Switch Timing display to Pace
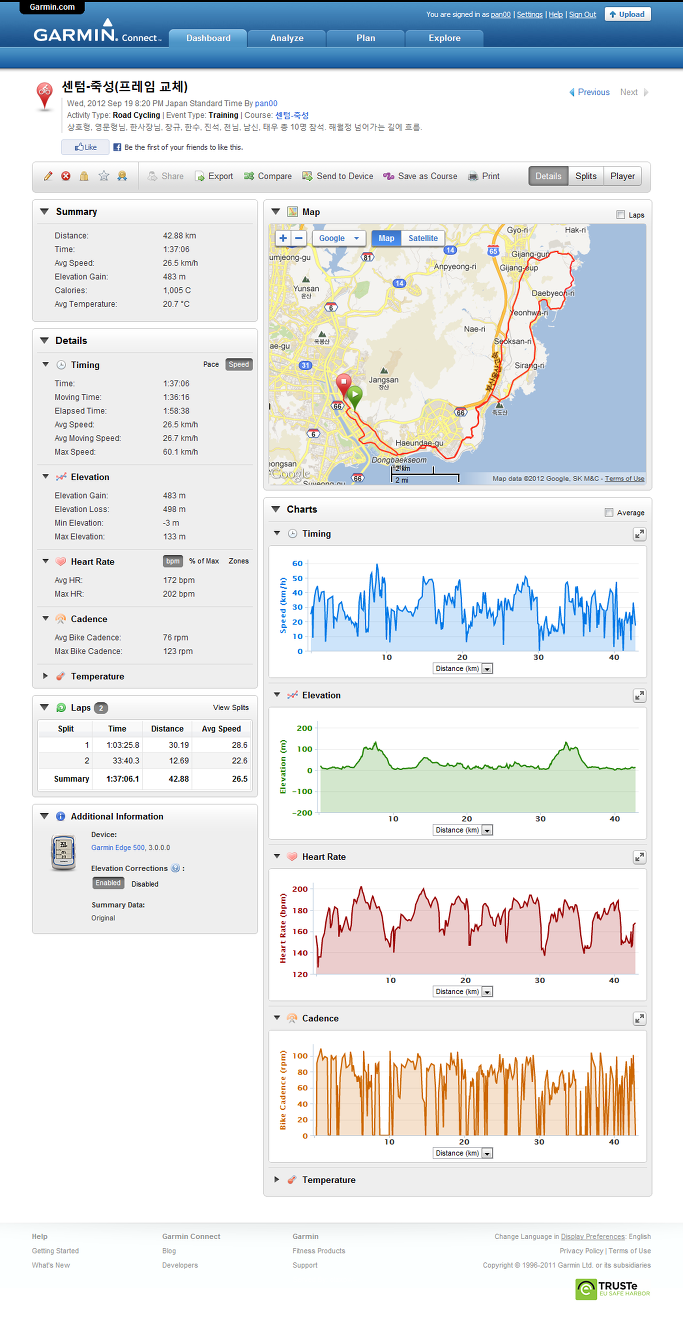Screen dimensions: 683x1323 tap(211, 365)
